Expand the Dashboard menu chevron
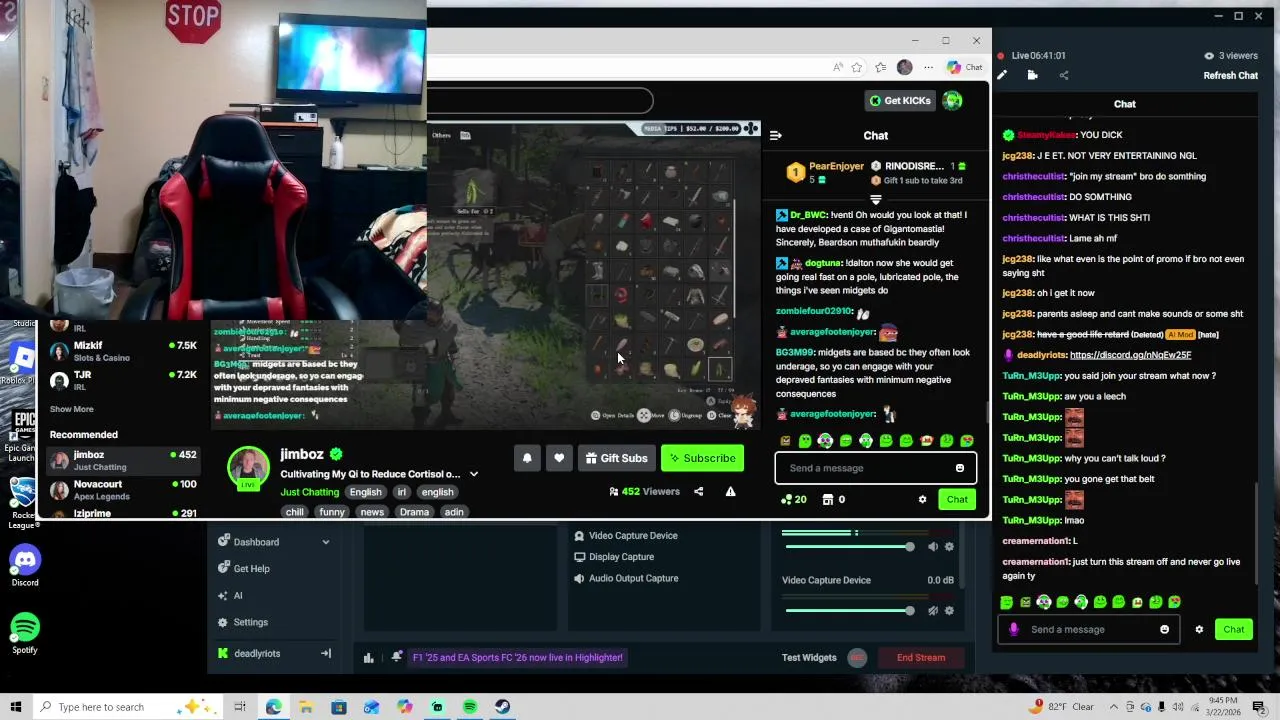Screen dimensions: 1280x720 click(x=325, y=542)
